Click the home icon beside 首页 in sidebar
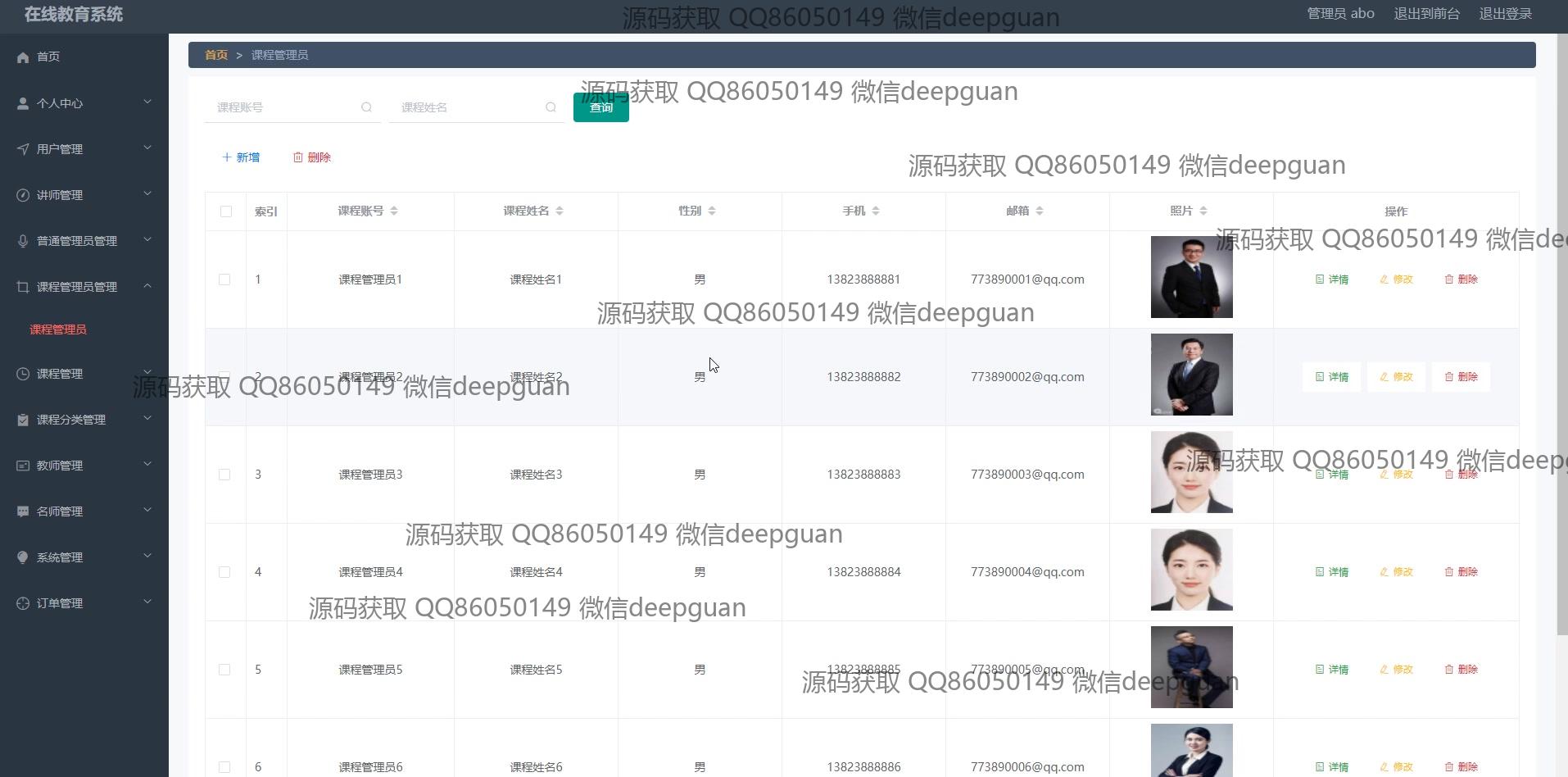This screenshot has width=1568, height=777. [23, 57]
